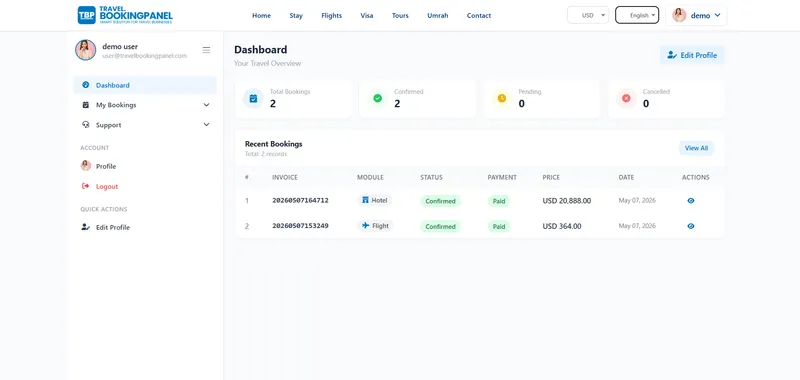Click the MODULE column header
The image size is (800, 380).
point(370,178)
